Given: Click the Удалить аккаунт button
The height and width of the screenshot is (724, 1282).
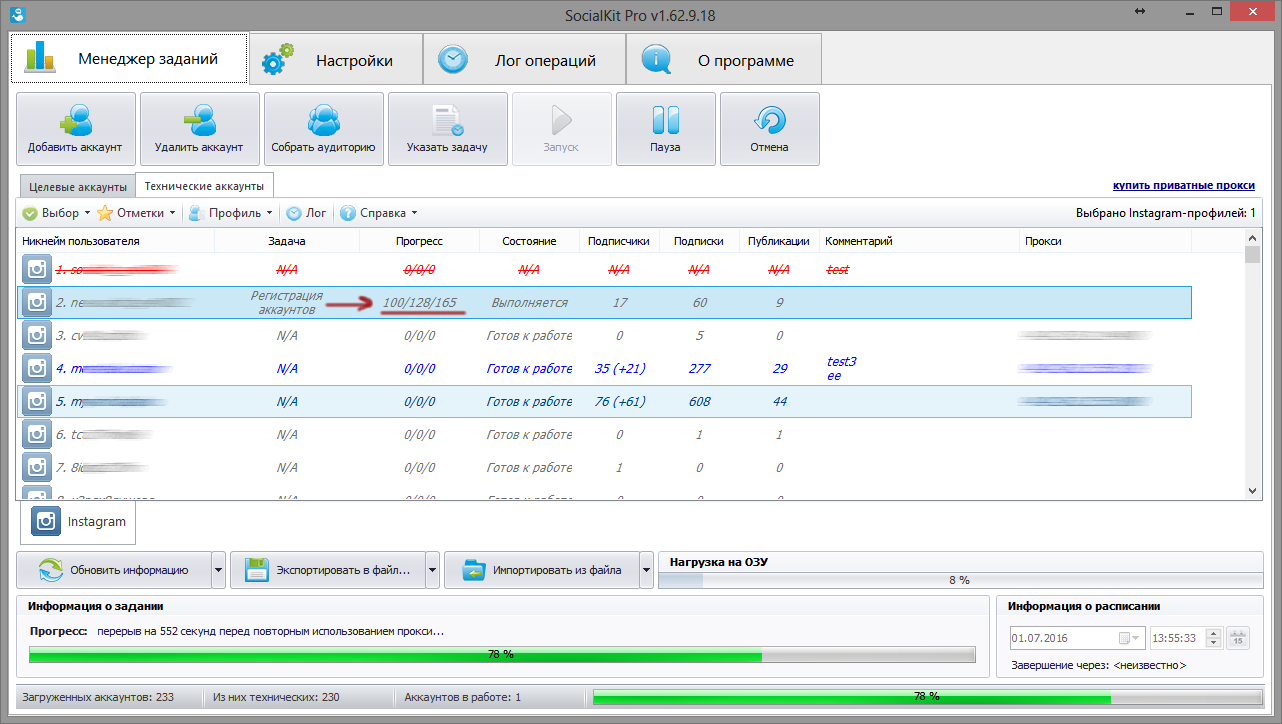Looking at the screenshot, I should point(199,128).
